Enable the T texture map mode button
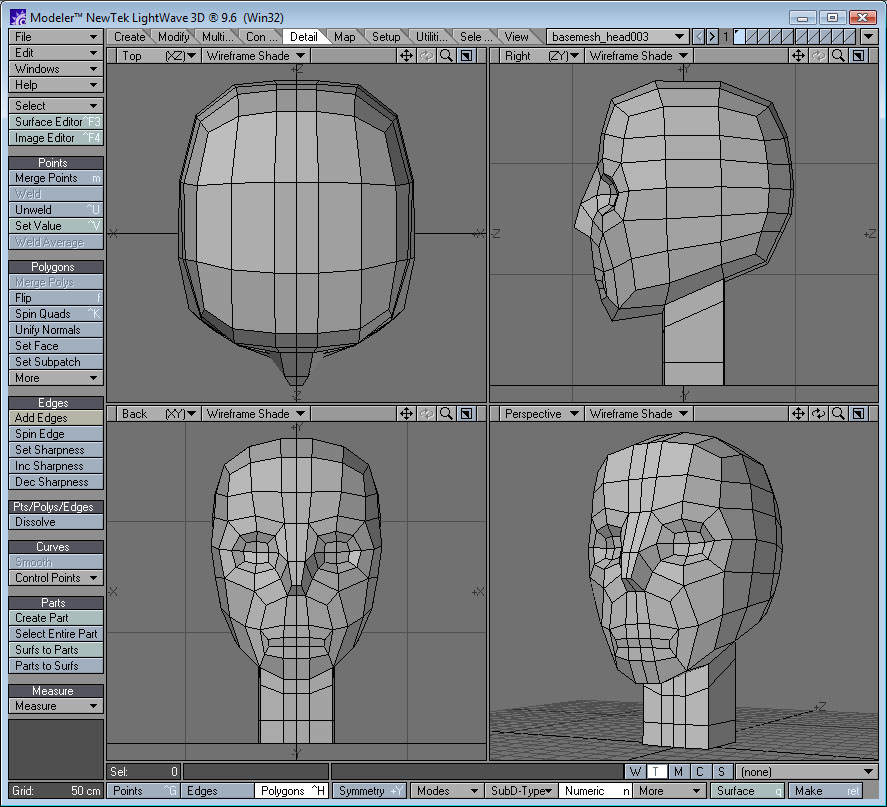Viewport: 887px width, 807px height. coord(656,771)
